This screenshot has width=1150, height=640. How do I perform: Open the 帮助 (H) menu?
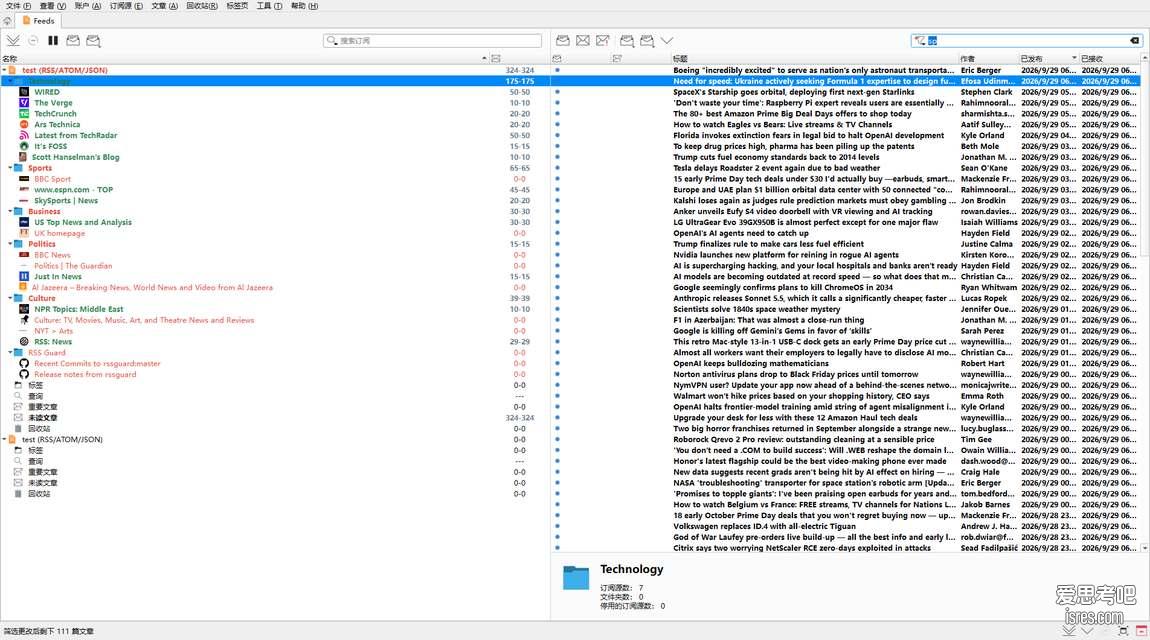(304, 6)
